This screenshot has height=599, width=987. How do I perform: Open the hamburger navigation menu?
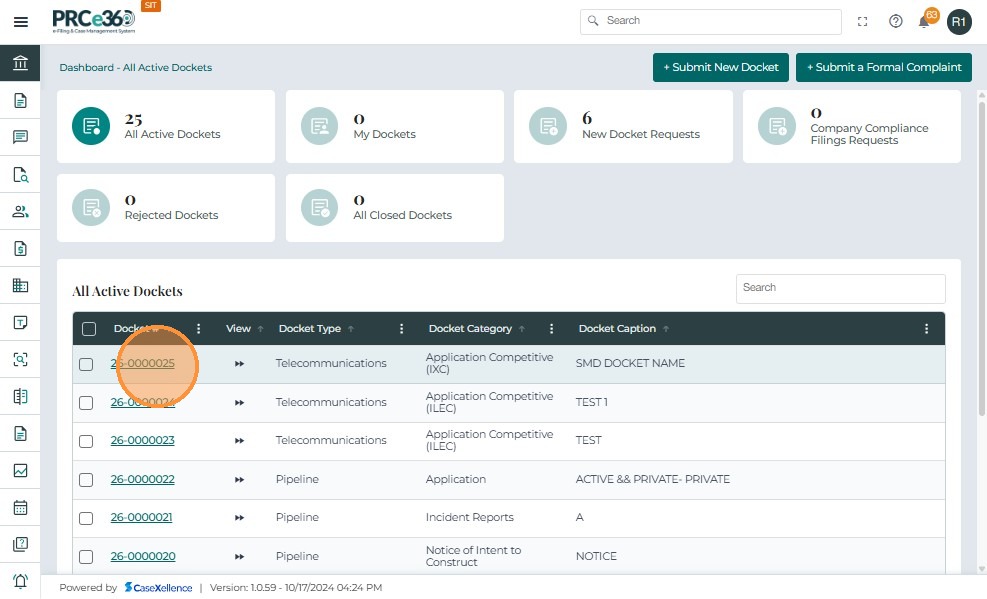point(20,22)
